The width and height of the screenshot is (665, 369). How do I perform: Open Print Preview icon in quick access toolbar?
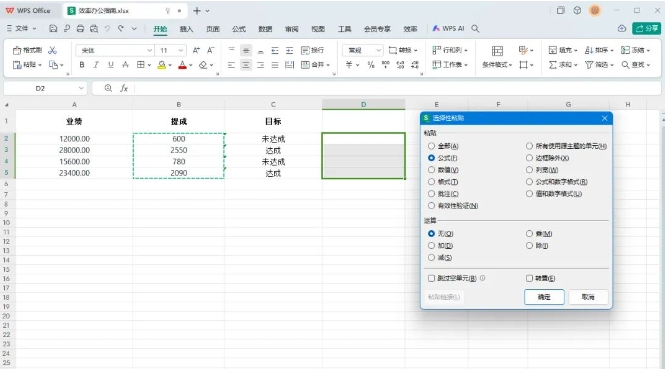point(94,28)
